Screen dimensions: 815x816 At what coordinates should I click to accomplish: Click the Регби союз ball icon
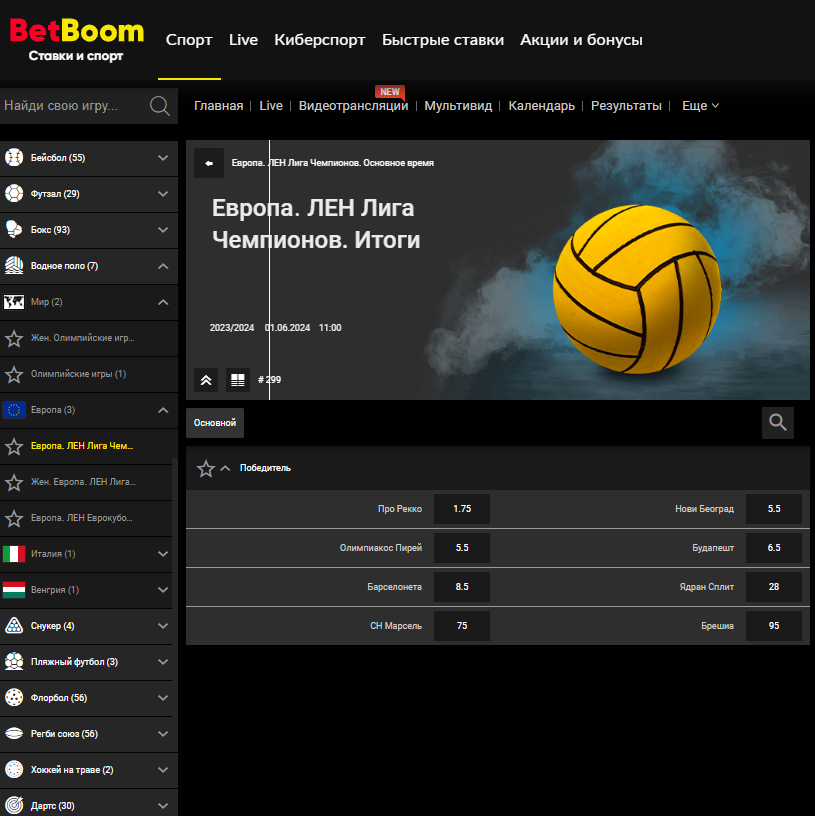coord(14,733)
